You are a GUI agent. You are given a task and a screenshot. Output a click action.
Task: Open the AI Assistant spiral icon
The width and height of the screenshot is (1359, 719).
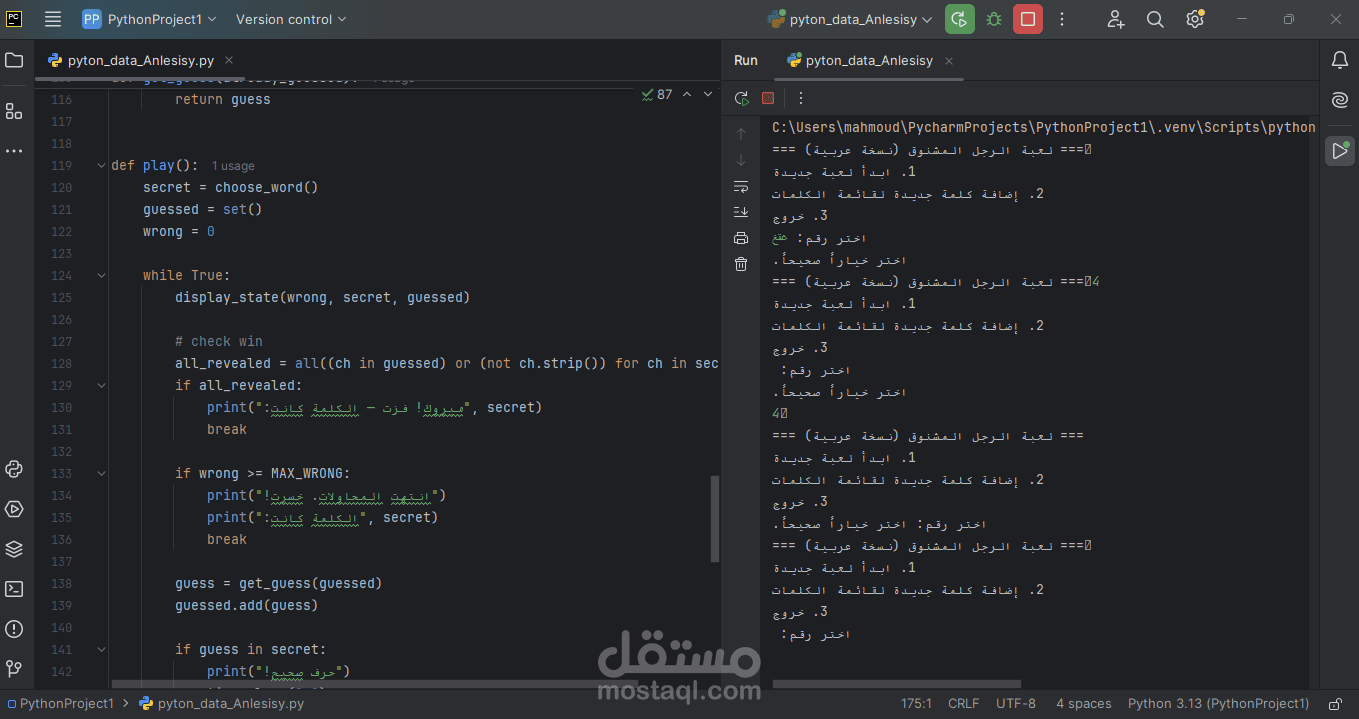(x=1340, y=100)
